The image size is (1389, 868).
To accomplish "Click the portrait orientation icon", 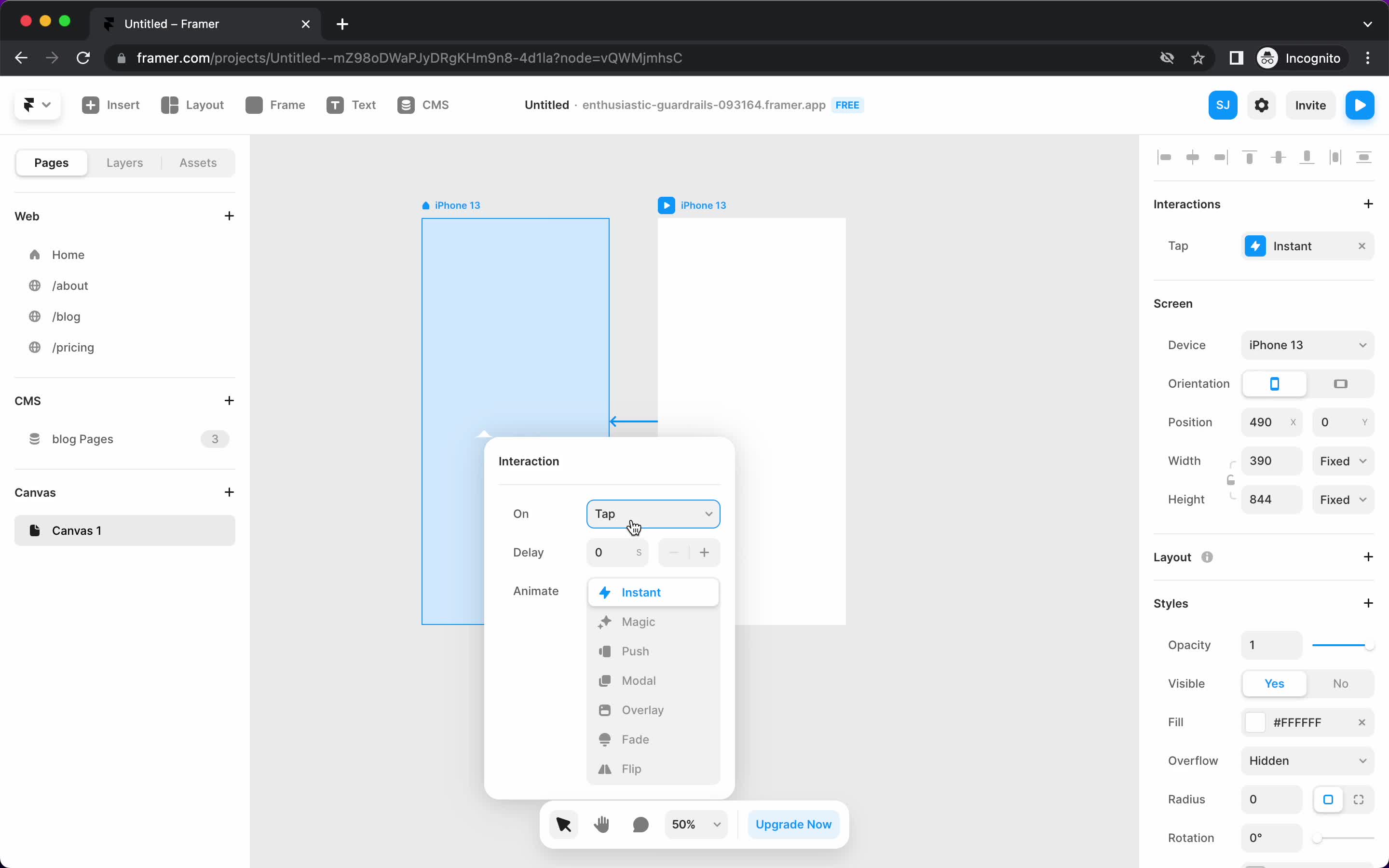I will 1275,383.
